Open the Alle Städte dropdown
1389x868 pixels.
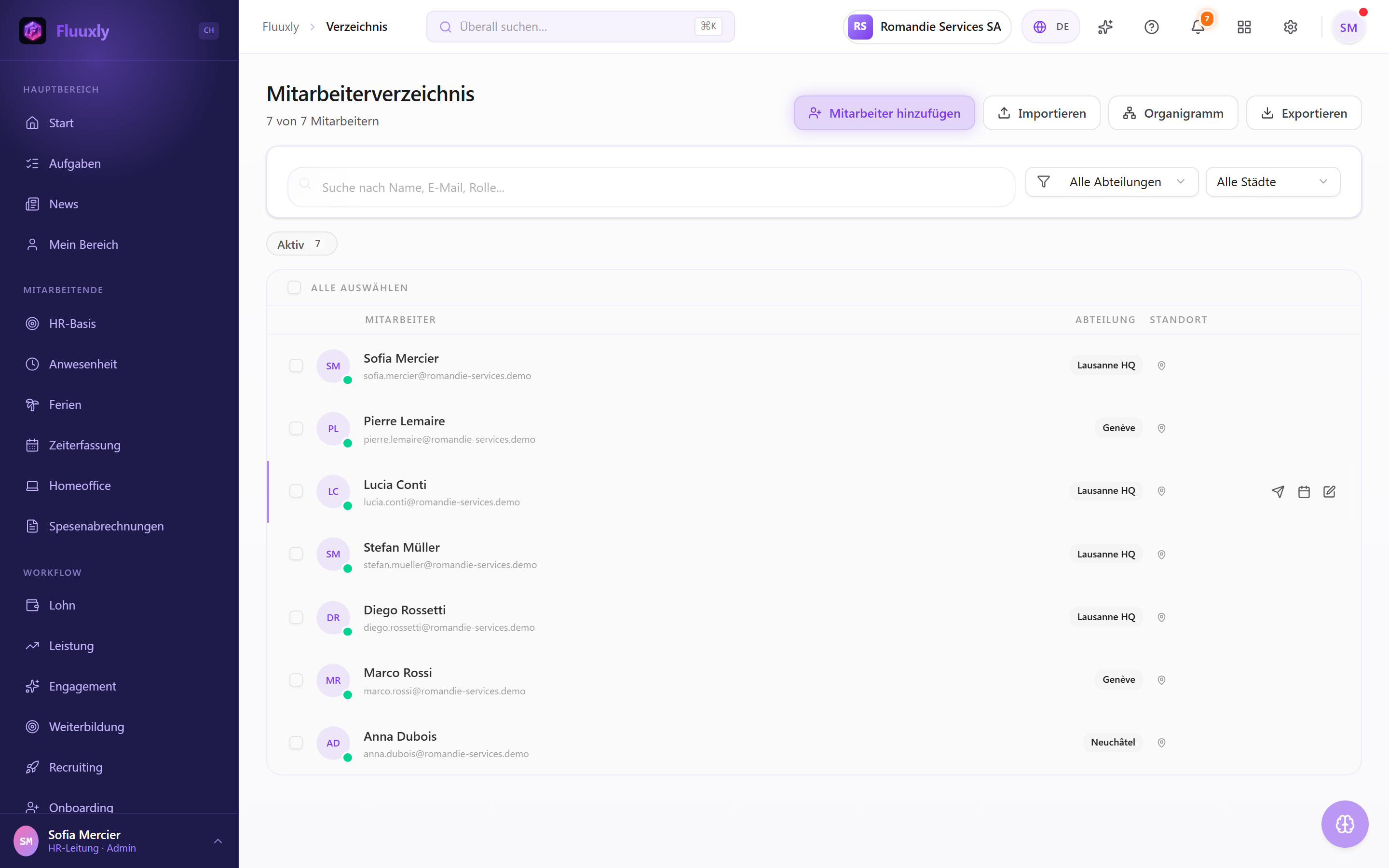tap(1272, 182)
